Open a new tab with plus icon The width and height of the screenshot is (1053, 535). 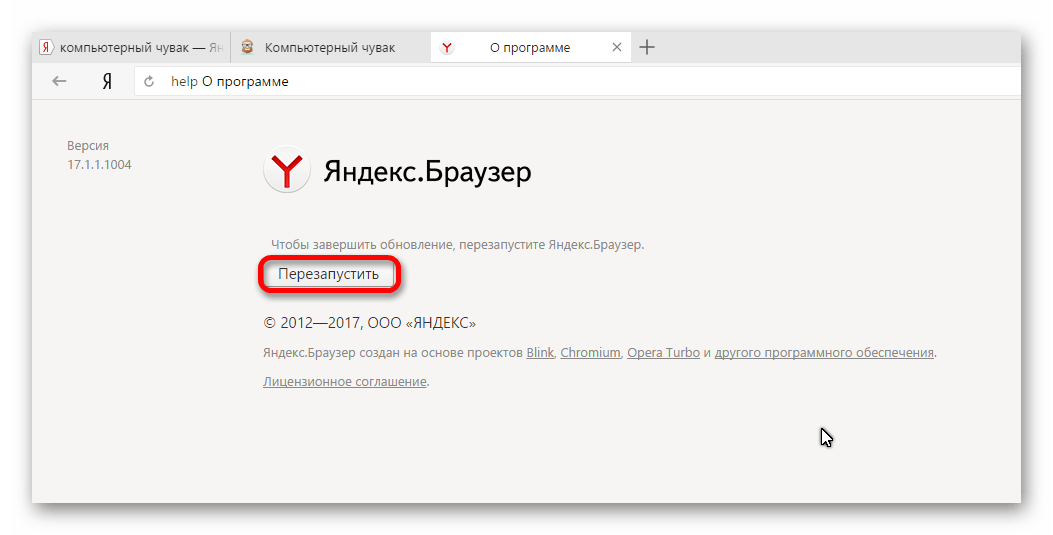(647, 47)
